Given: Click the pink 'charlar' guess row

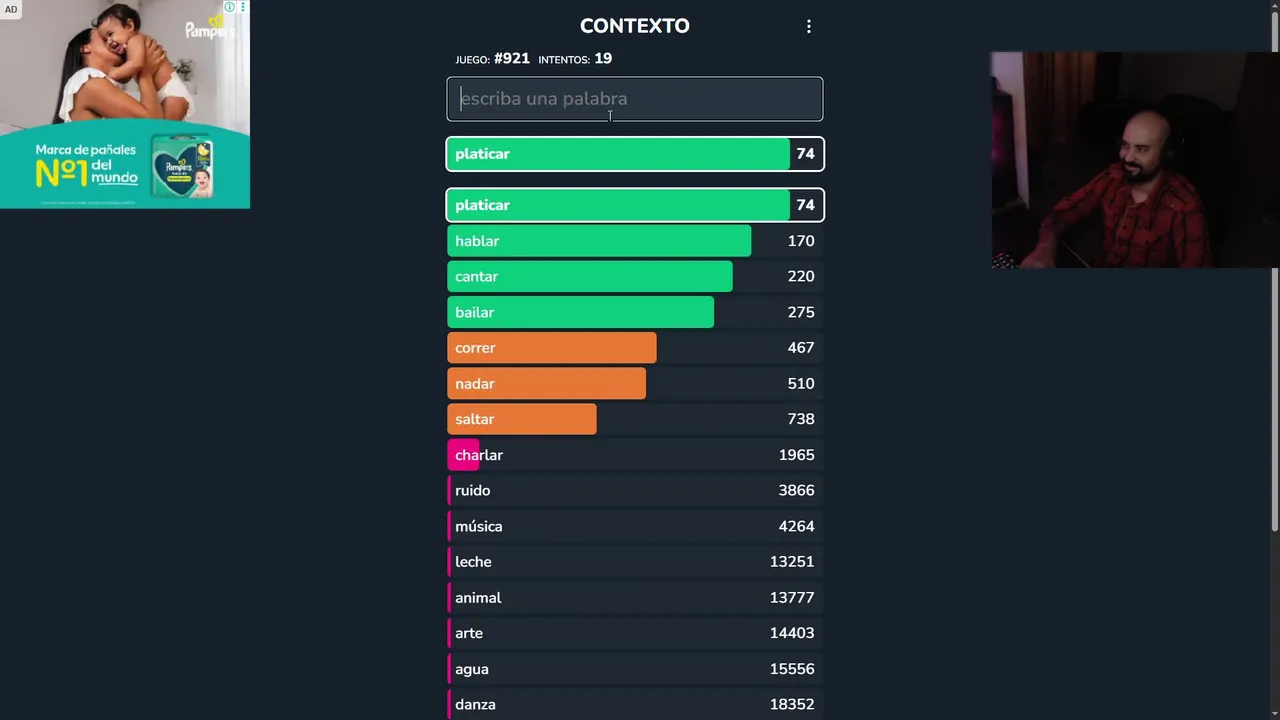Looking at the screenshot, I should pyautogui.click(x=635, y=455).
